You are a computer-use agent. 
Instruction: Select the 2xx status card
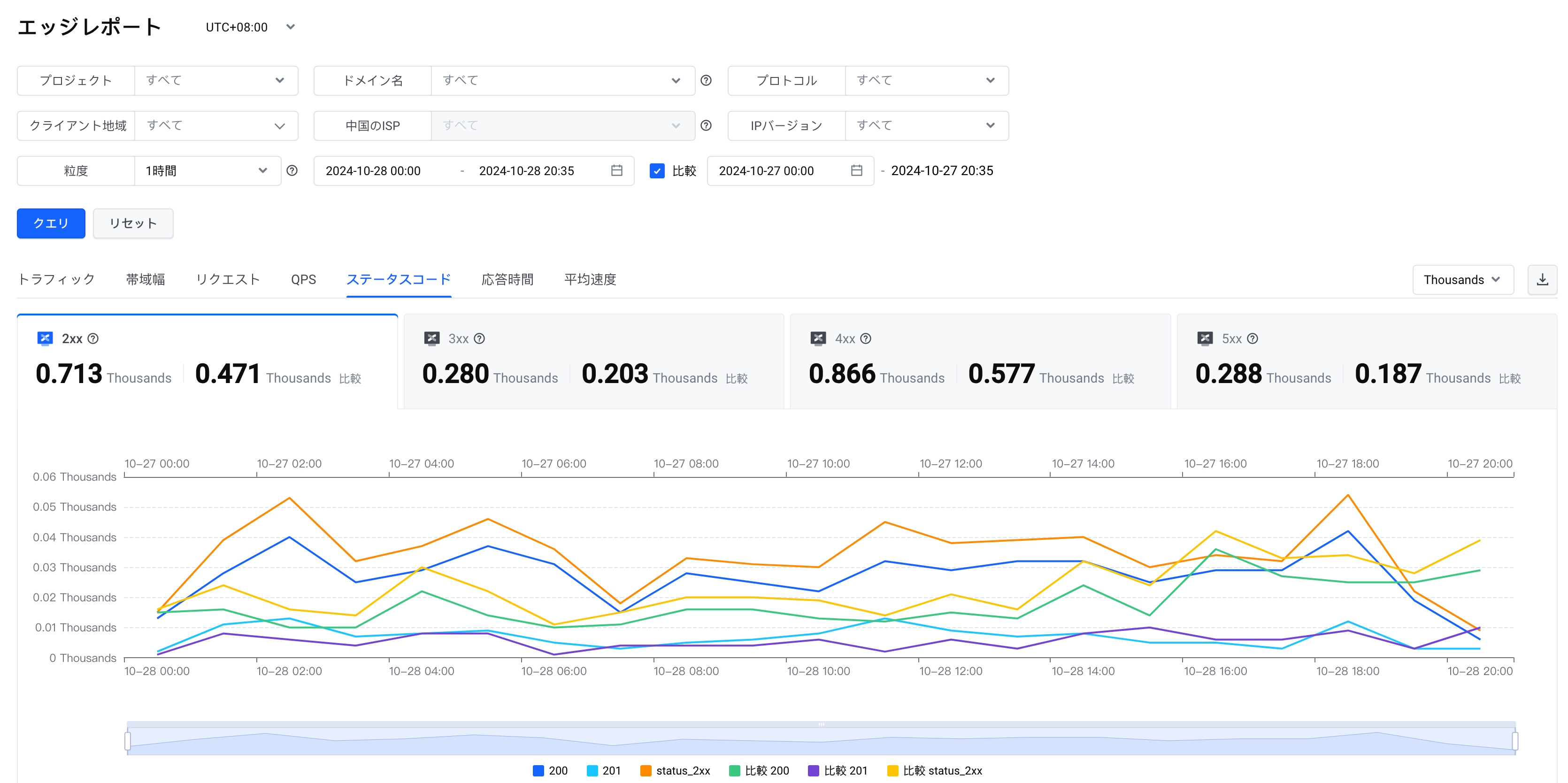(207, 361)
